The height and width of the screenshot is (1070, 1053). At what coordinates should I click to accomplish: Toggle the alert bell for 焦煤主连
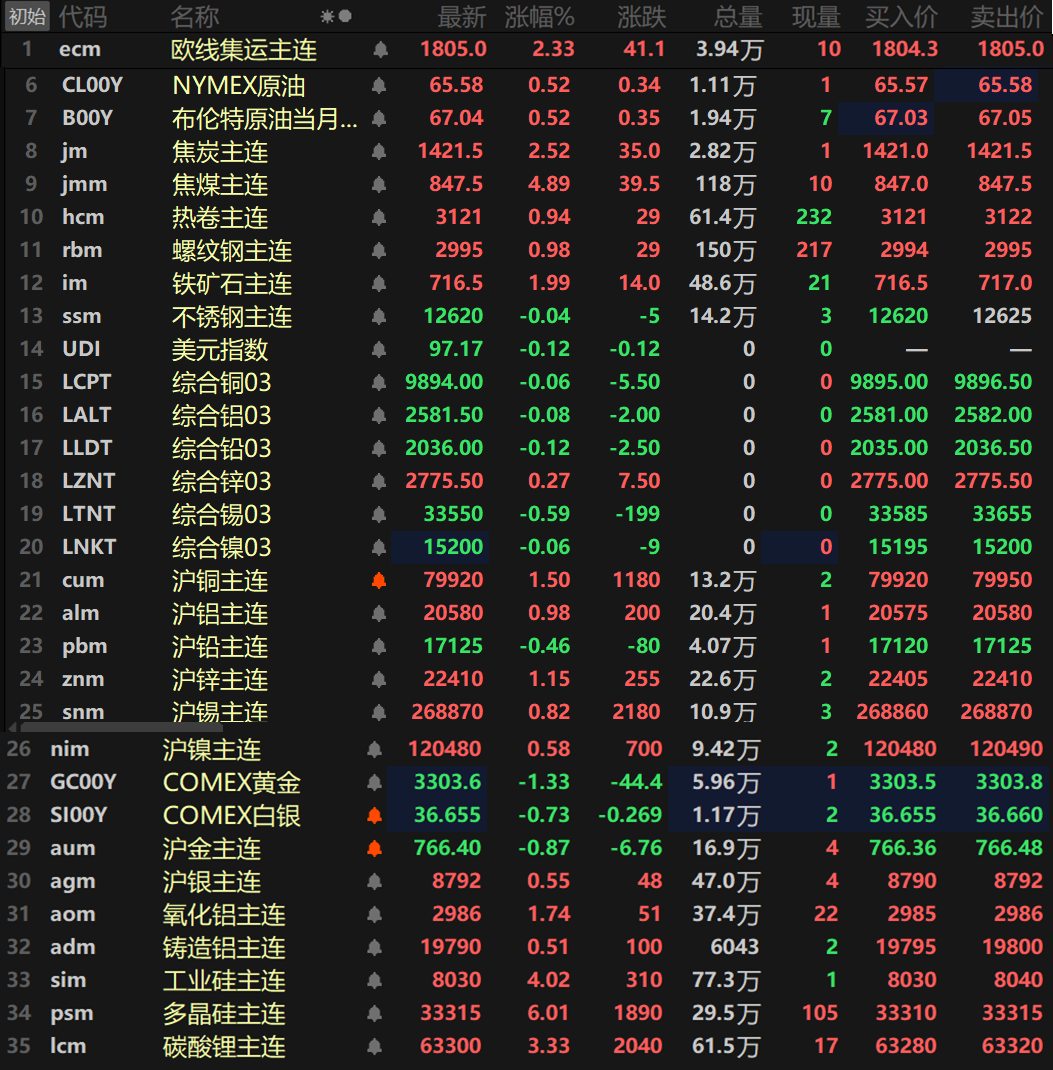tap(379, 184)
